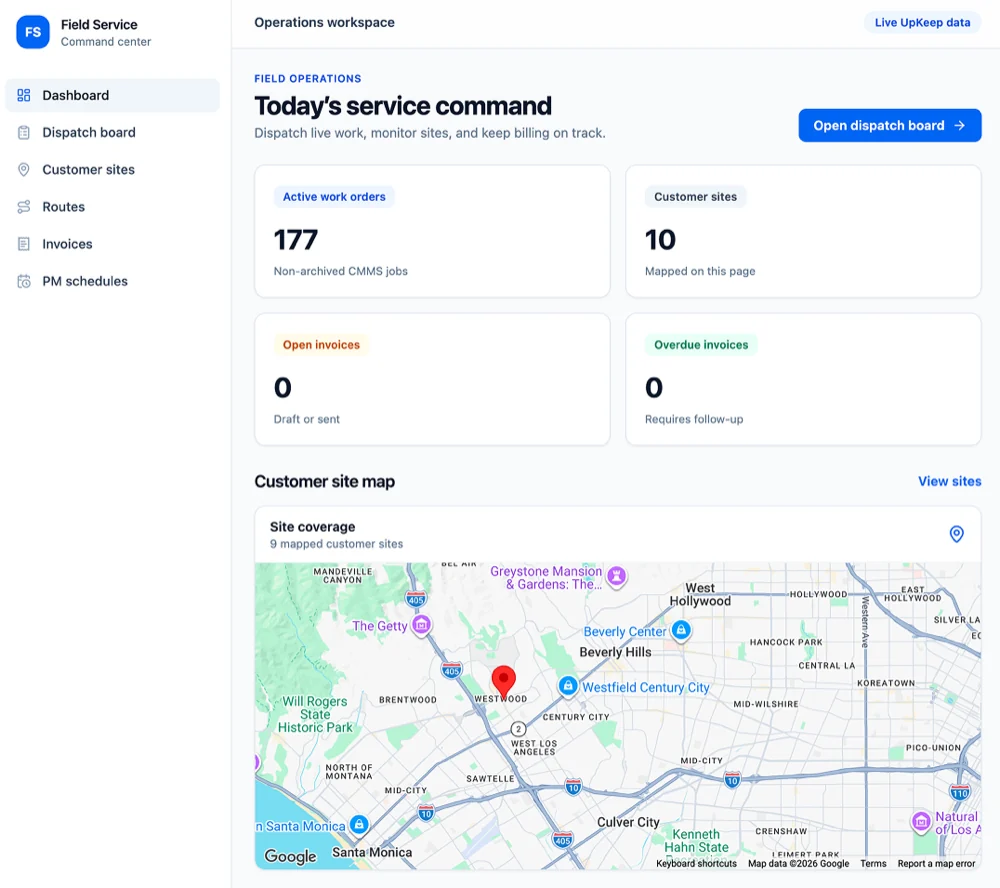Click the Active work orders card
Viewport: 1000px width, 888px height.
(432, 232)
